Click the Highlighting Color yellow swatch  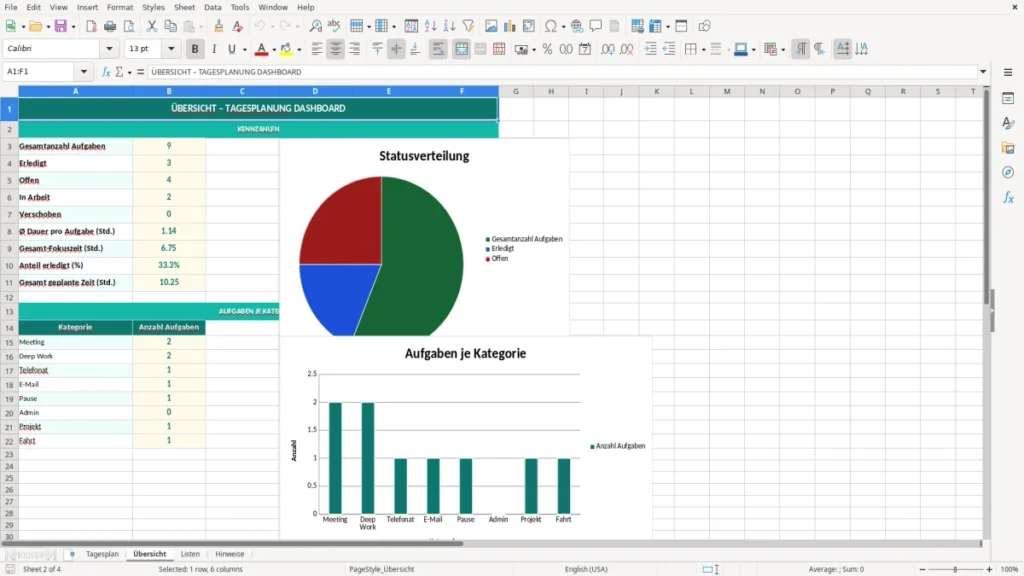286,49
